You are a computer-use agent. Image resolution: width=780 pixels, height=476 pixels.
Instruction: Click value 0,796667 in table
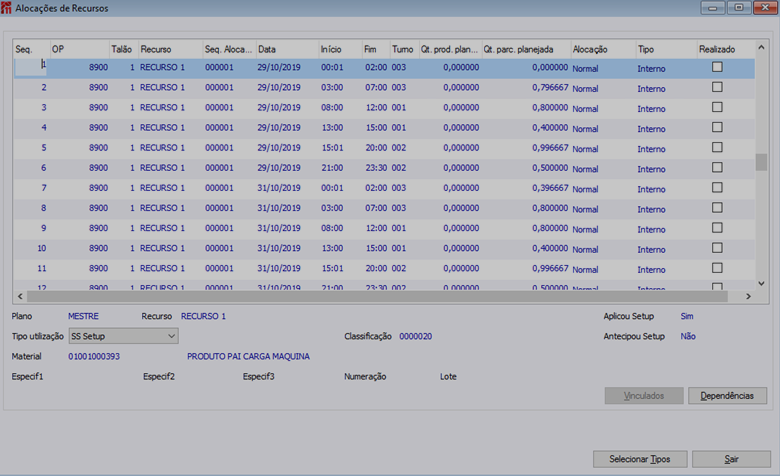pos(550,87)
